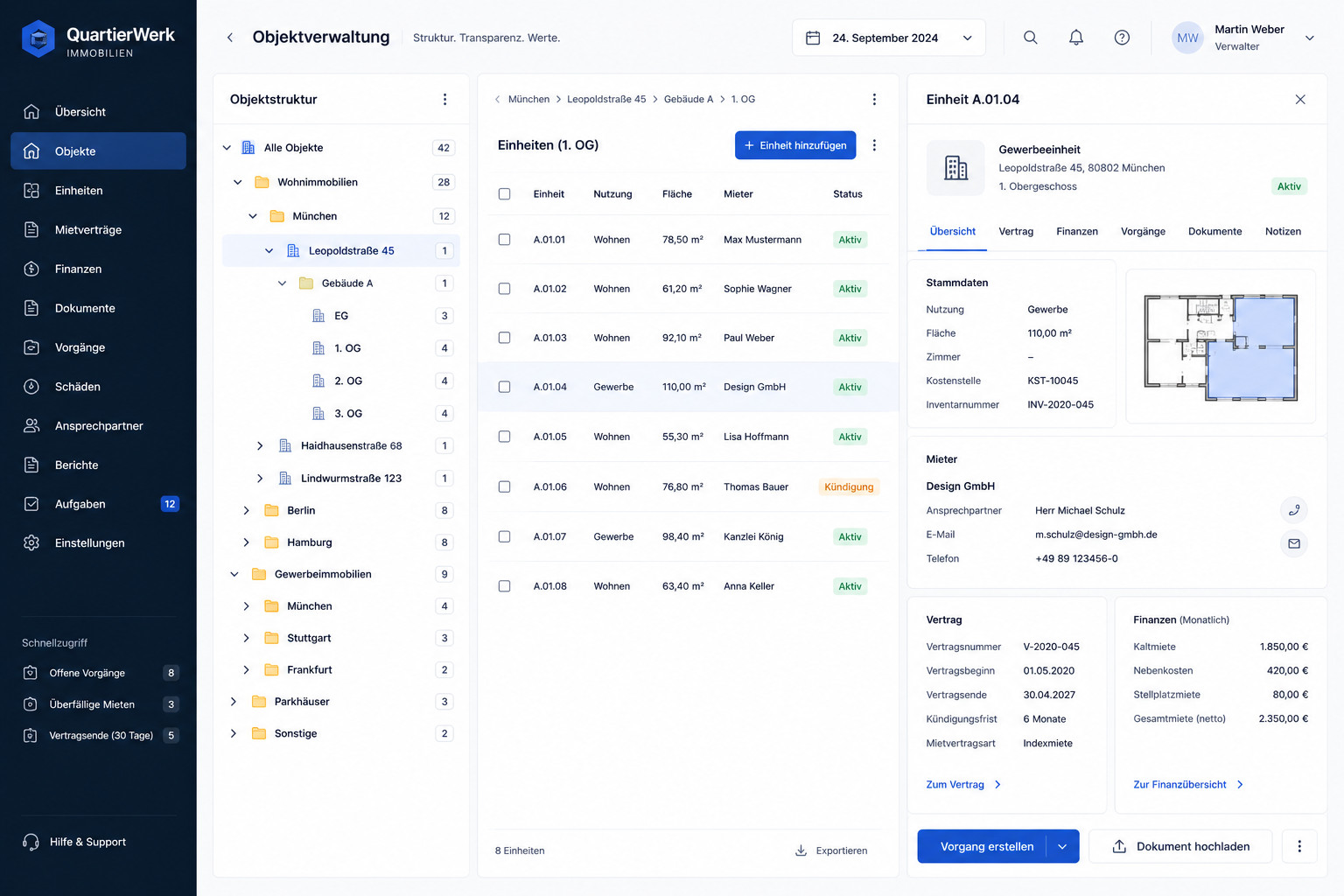Open Ansprechpartner in the sidebar
Viewport: 1344px width, 896px height.
click(98, 426)
